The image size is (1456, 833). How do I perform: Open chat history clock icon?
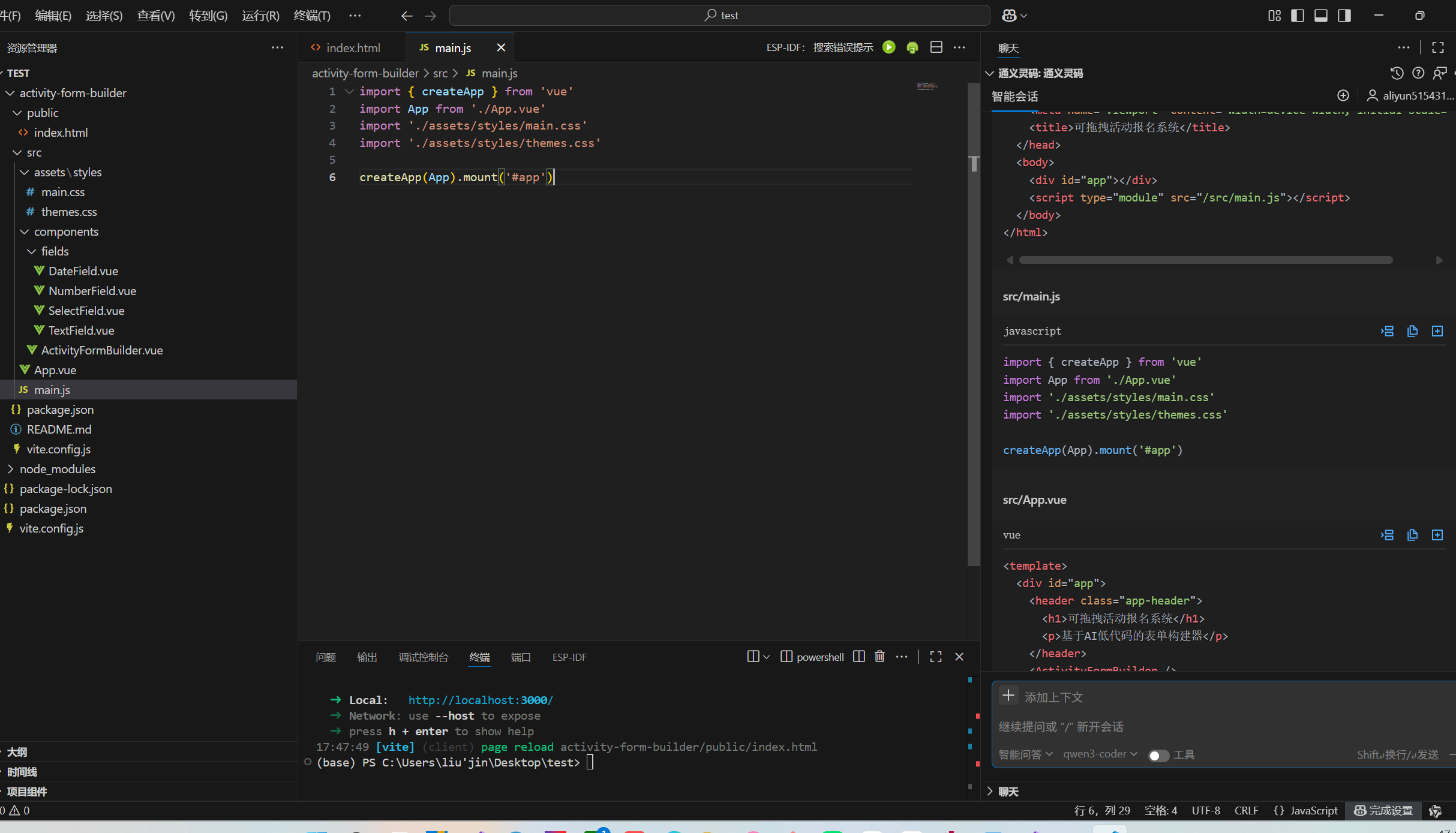click(1397, 73)
